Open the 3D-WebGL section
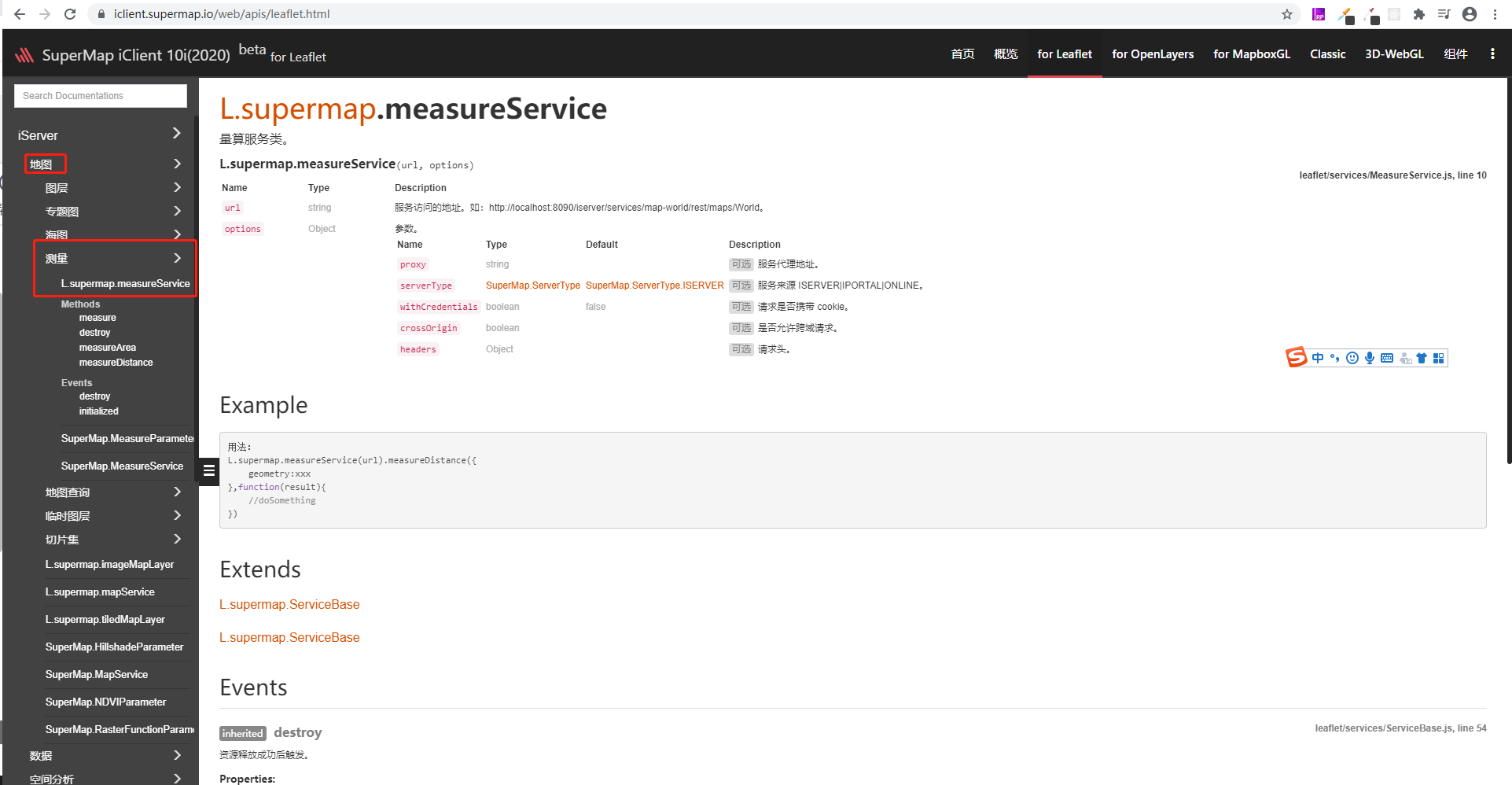The image size is (1512, 785). pyautogui.click(x=1393, y=53)
